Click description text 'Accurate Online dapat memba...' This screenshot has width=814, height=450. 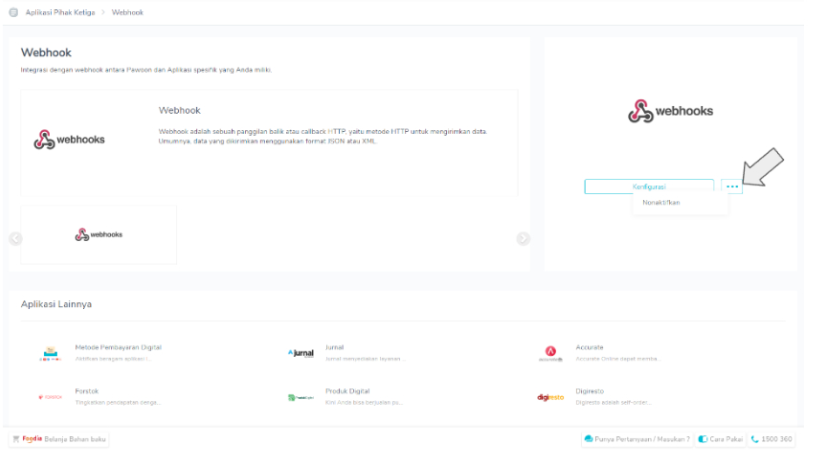[x=618, y=359]
